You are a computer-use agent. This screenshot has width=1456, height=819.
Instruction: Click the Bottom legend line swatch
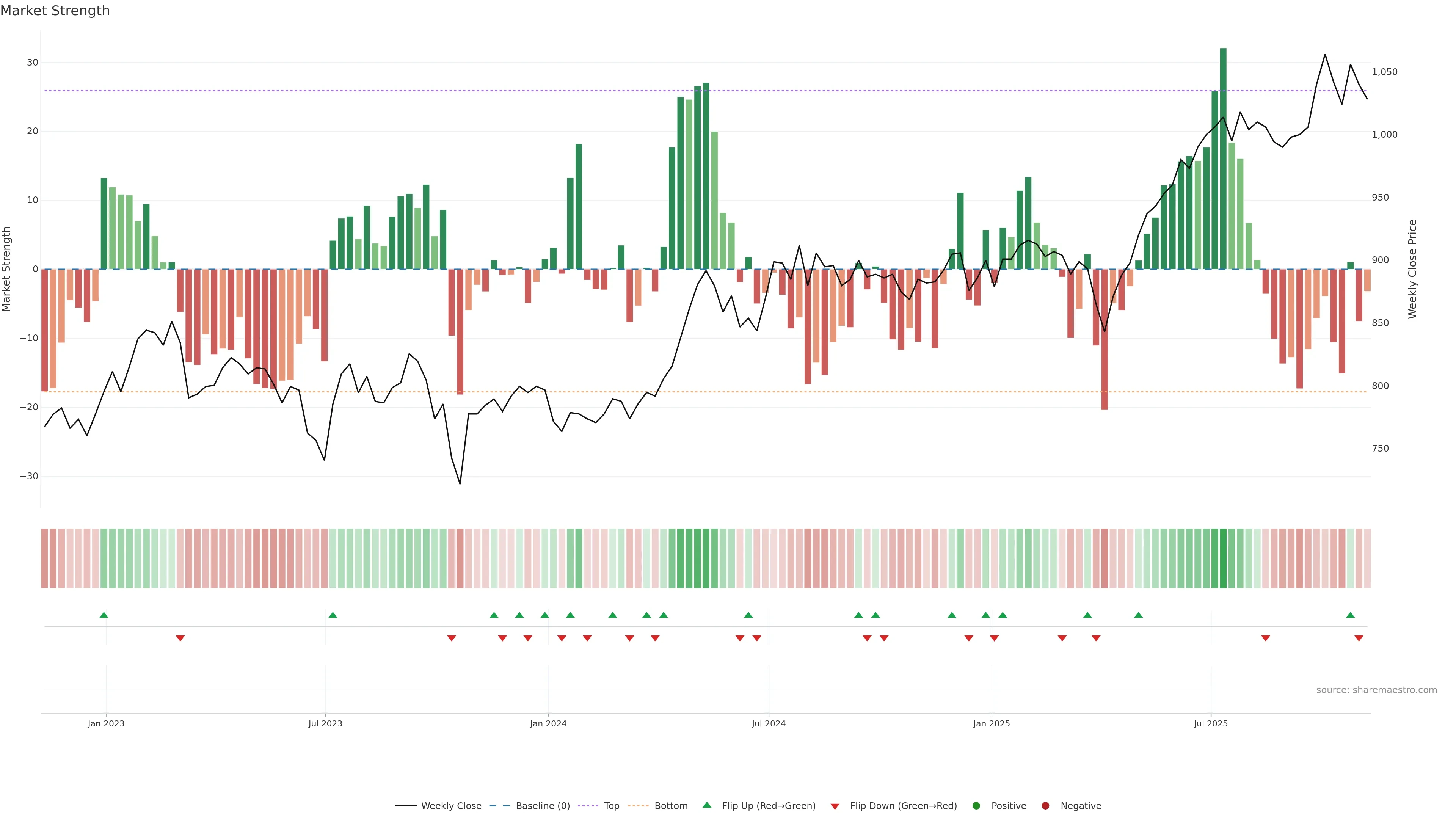click(x=638, y=806)
